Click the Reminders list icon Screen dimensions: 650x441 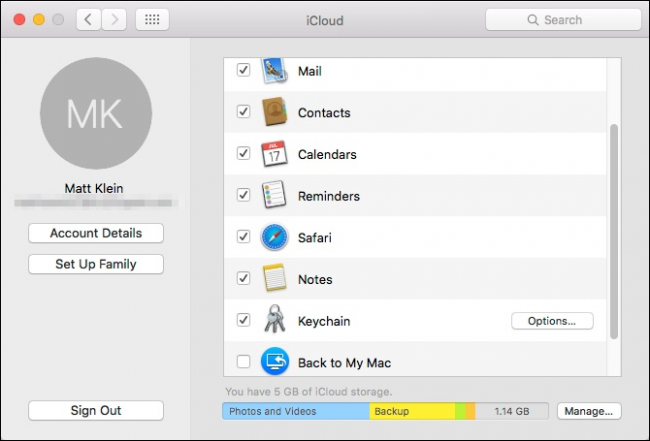(274, 195)
